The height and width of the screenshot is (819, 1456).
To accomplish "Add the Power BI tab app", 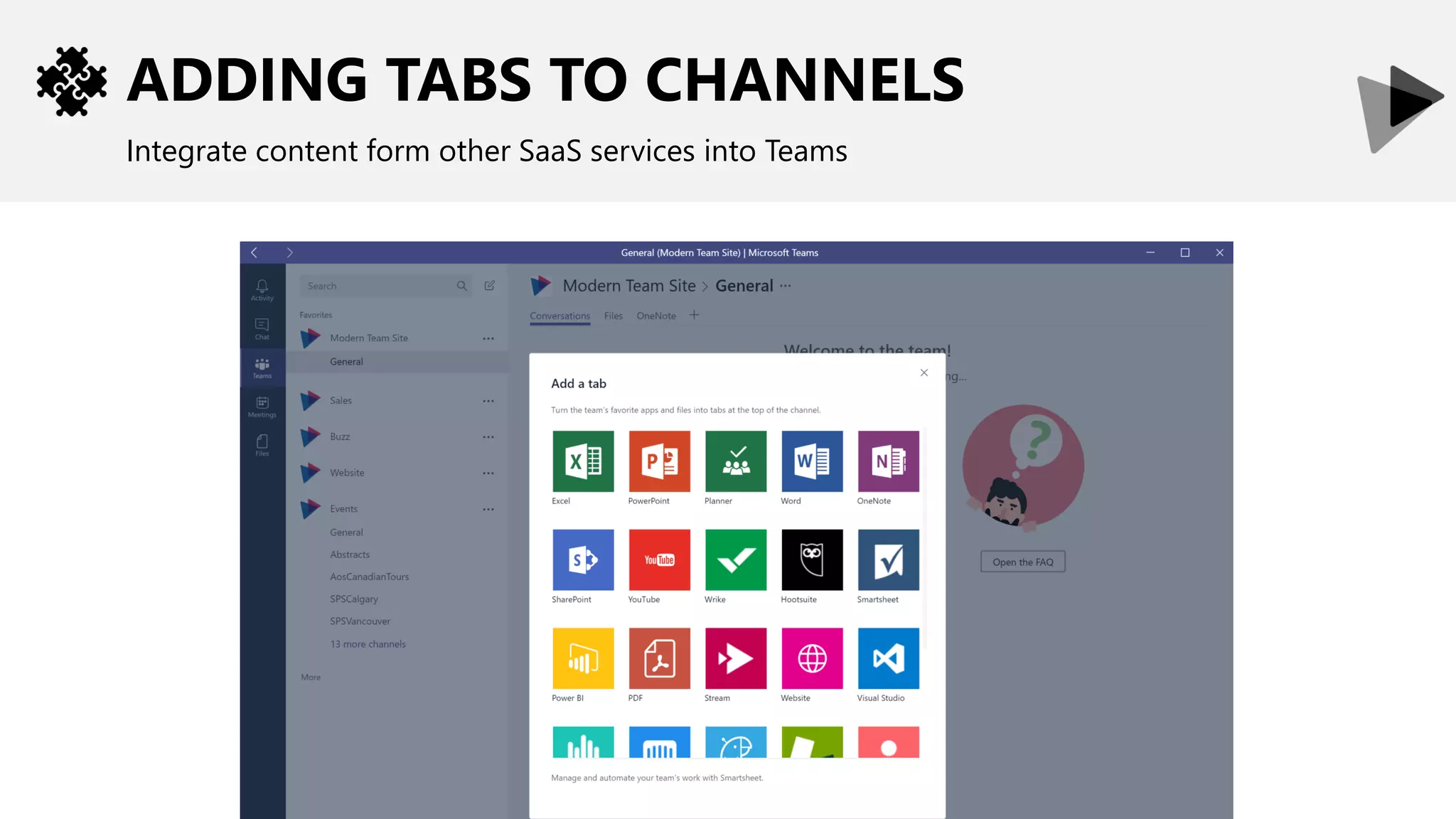I will click(x=583, y=658).
